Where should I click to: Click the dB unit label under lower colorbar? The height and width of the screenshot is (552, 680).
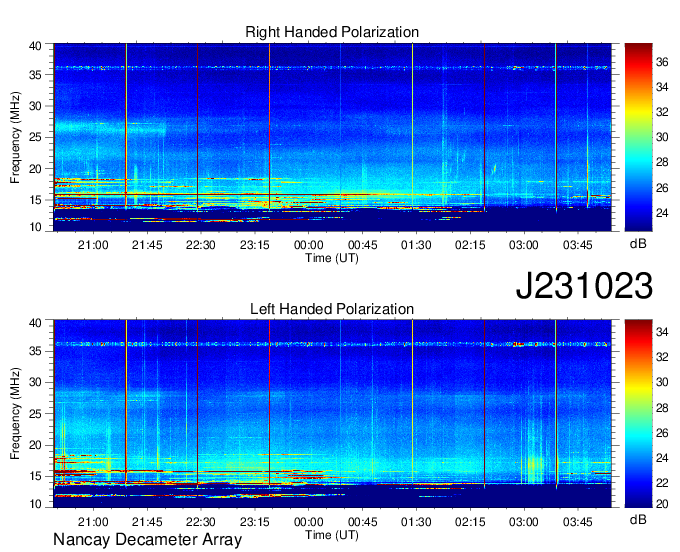[638, 519]
